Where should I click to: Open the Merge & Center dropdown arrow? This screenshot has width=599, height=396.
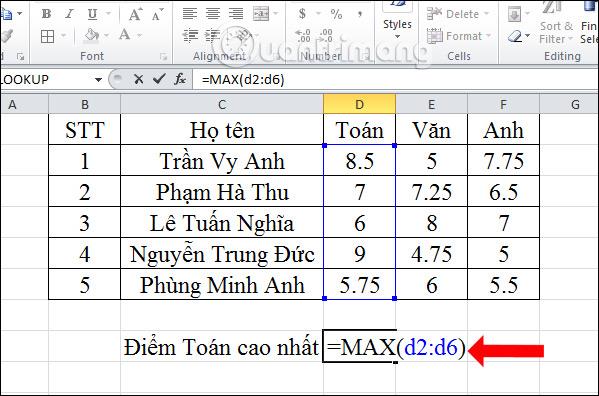pyautogui.click(x=276, y=14)
